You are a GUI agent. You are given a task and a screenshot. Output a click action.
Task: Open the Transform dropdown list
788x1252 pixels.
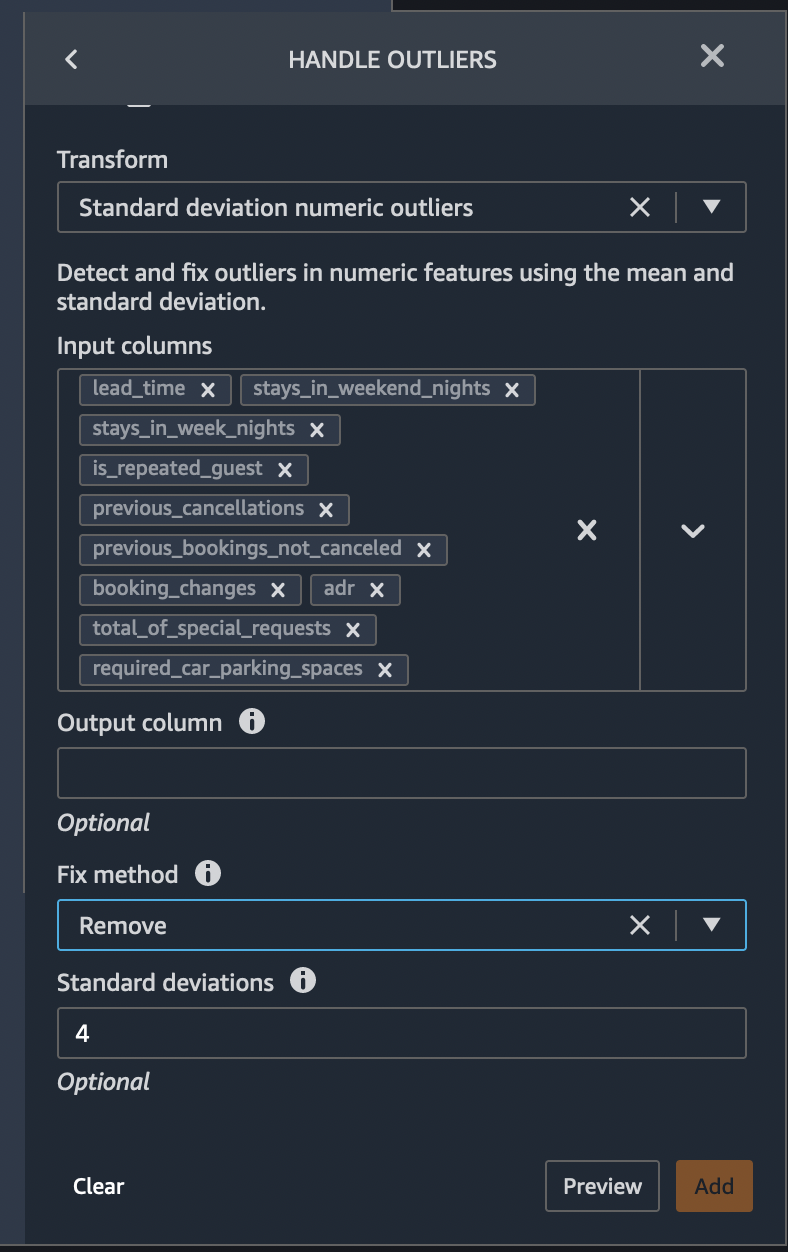point(711,207)
